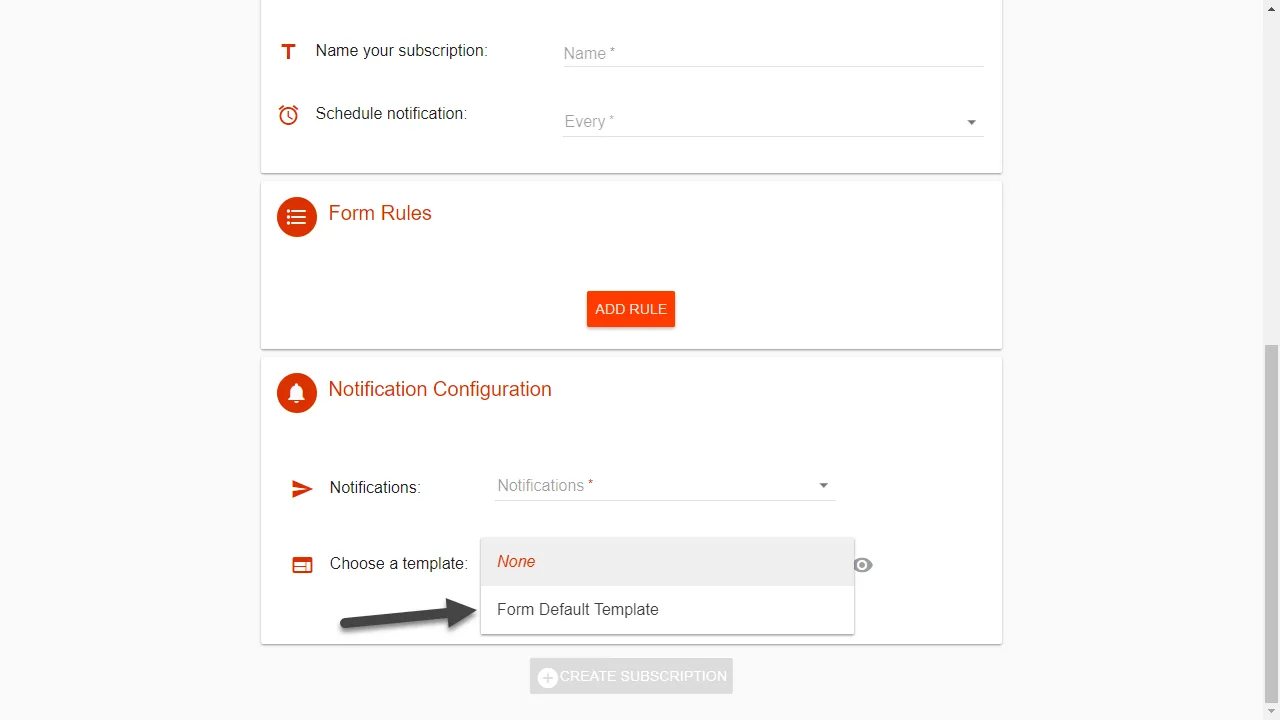Click the Choose a template label
This screenshot has width=1280, height=720.
coord(399,564)
